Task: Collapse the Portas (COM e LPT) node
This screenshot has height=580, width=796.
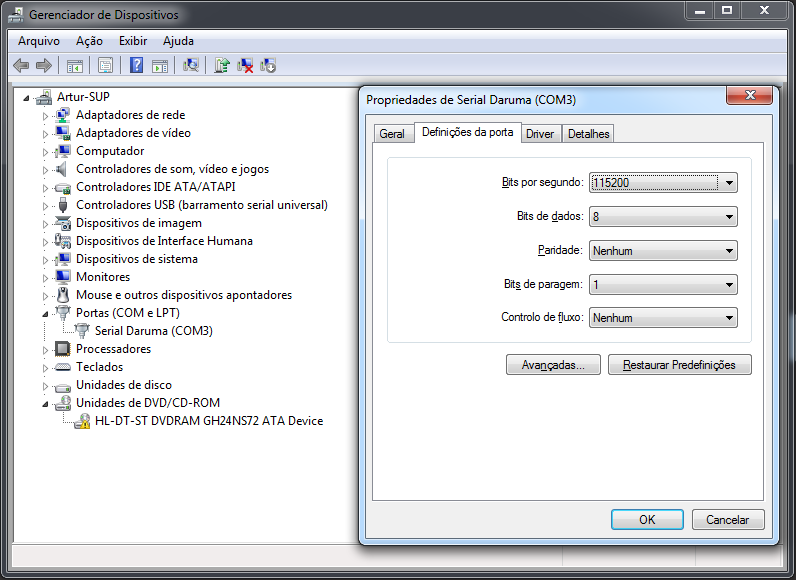Action: (45, 313)
